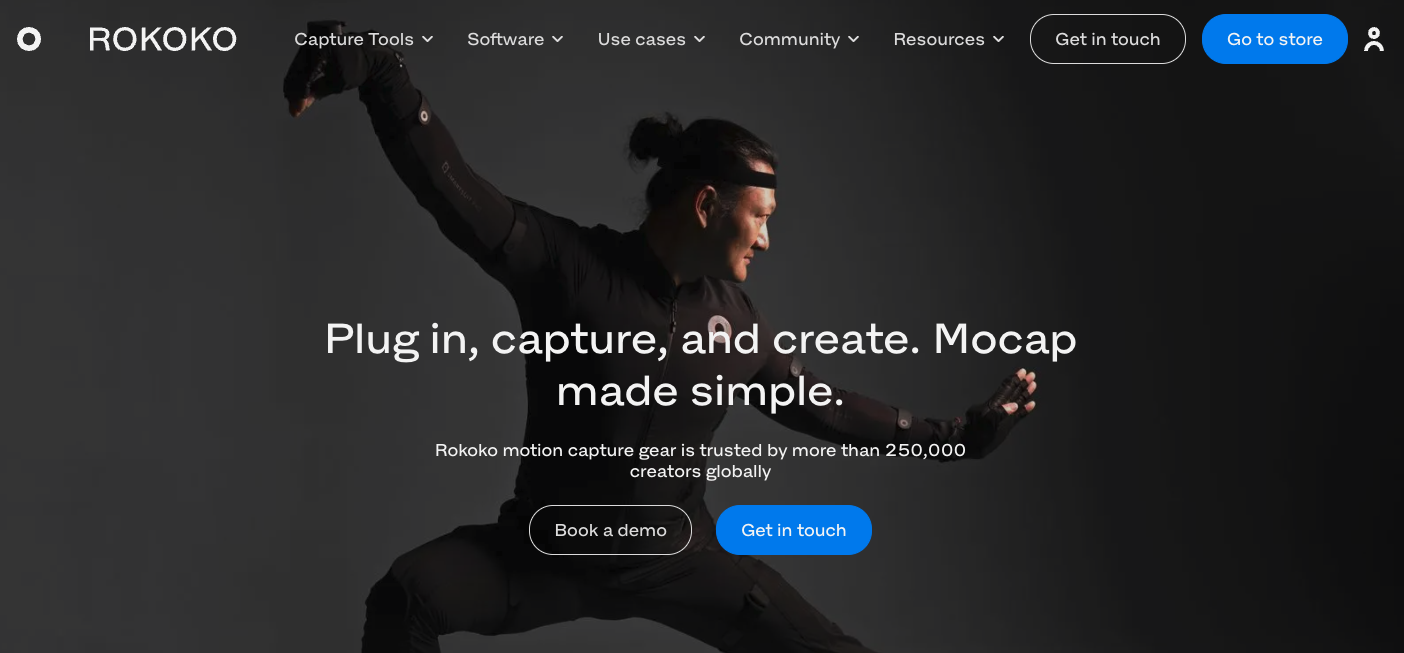Click the 250,000 creators subtitle text

(x=701, y=461)
